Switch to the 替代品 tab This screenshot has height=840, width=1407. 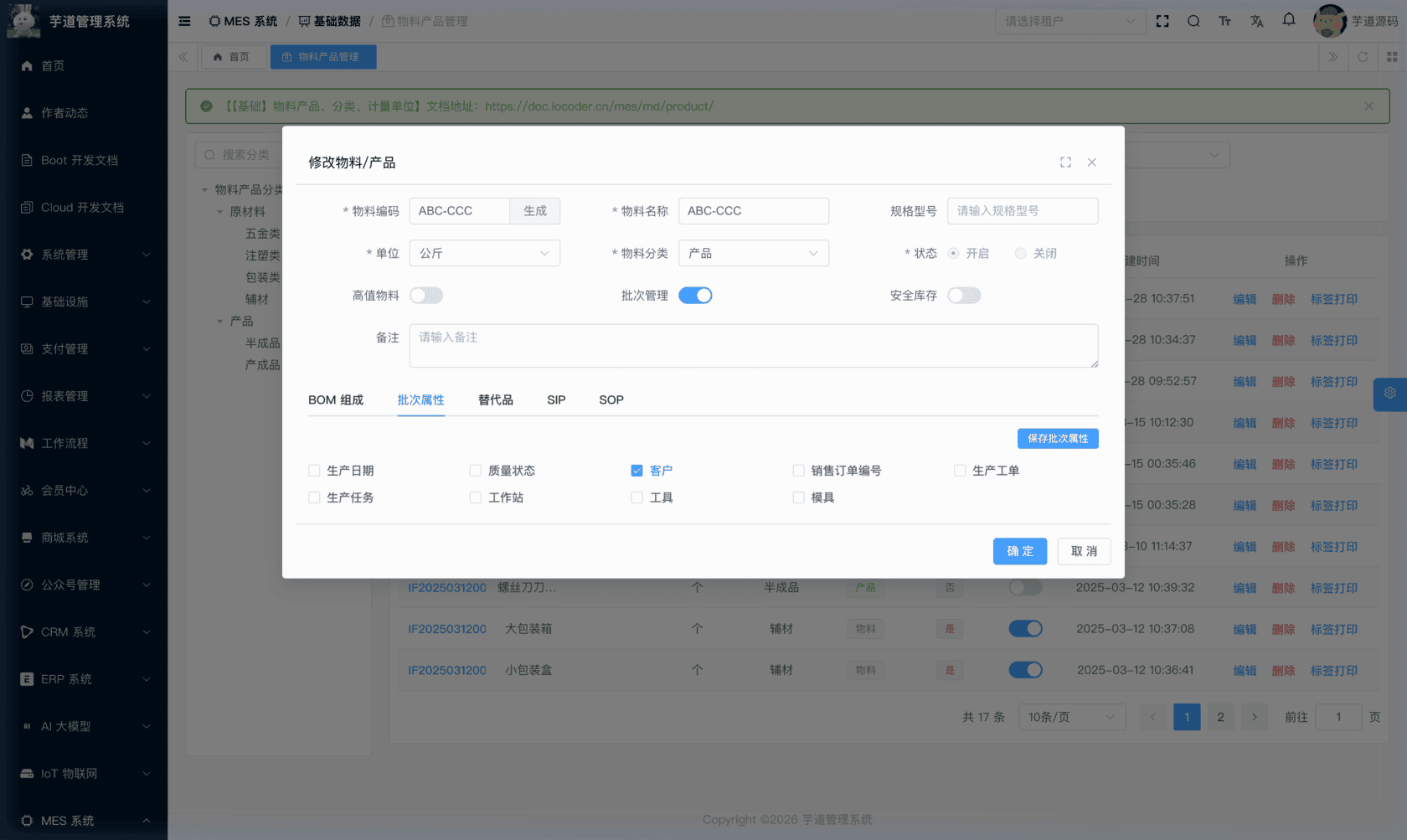(x=496, y=400)
